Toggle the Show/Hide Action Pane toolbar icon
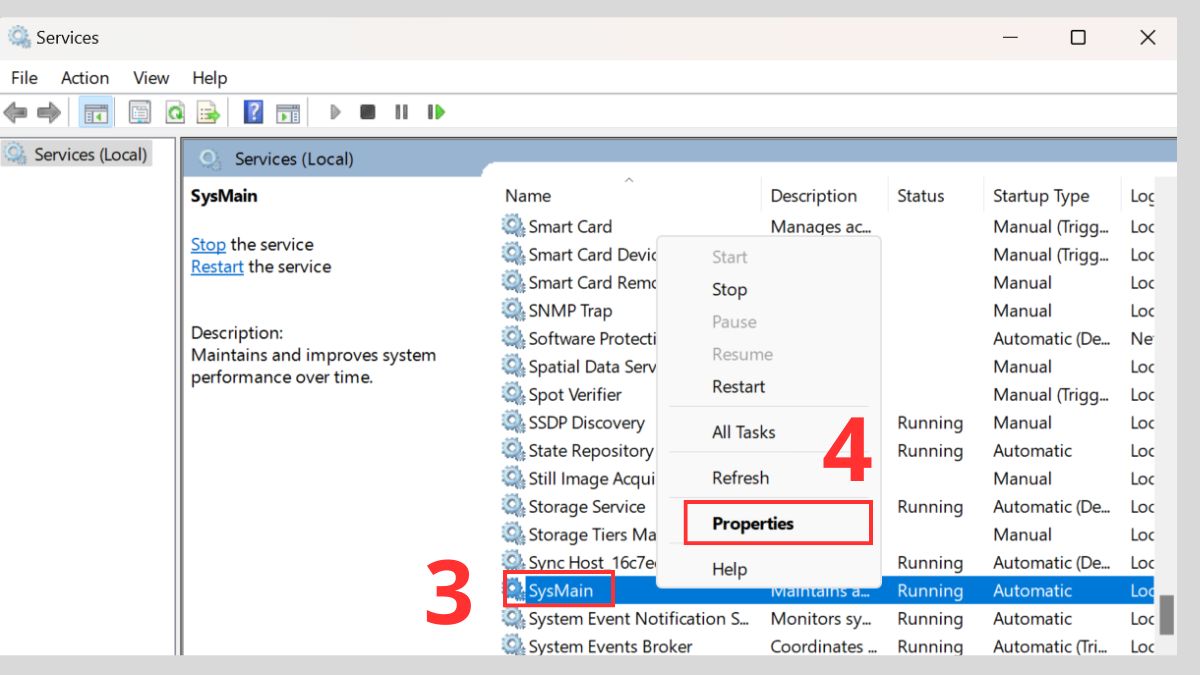 288,113
